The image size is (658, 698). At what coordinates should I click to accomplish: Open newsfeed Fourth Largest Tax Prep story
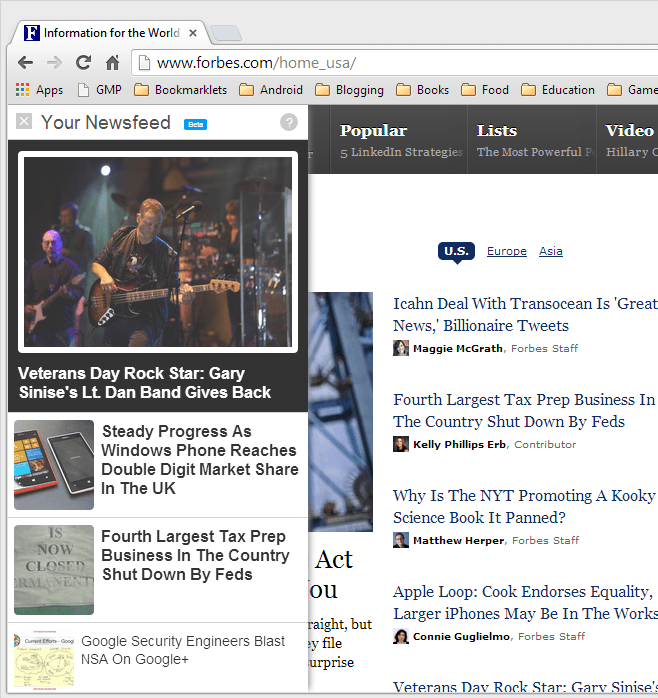[x=195, y=555]
